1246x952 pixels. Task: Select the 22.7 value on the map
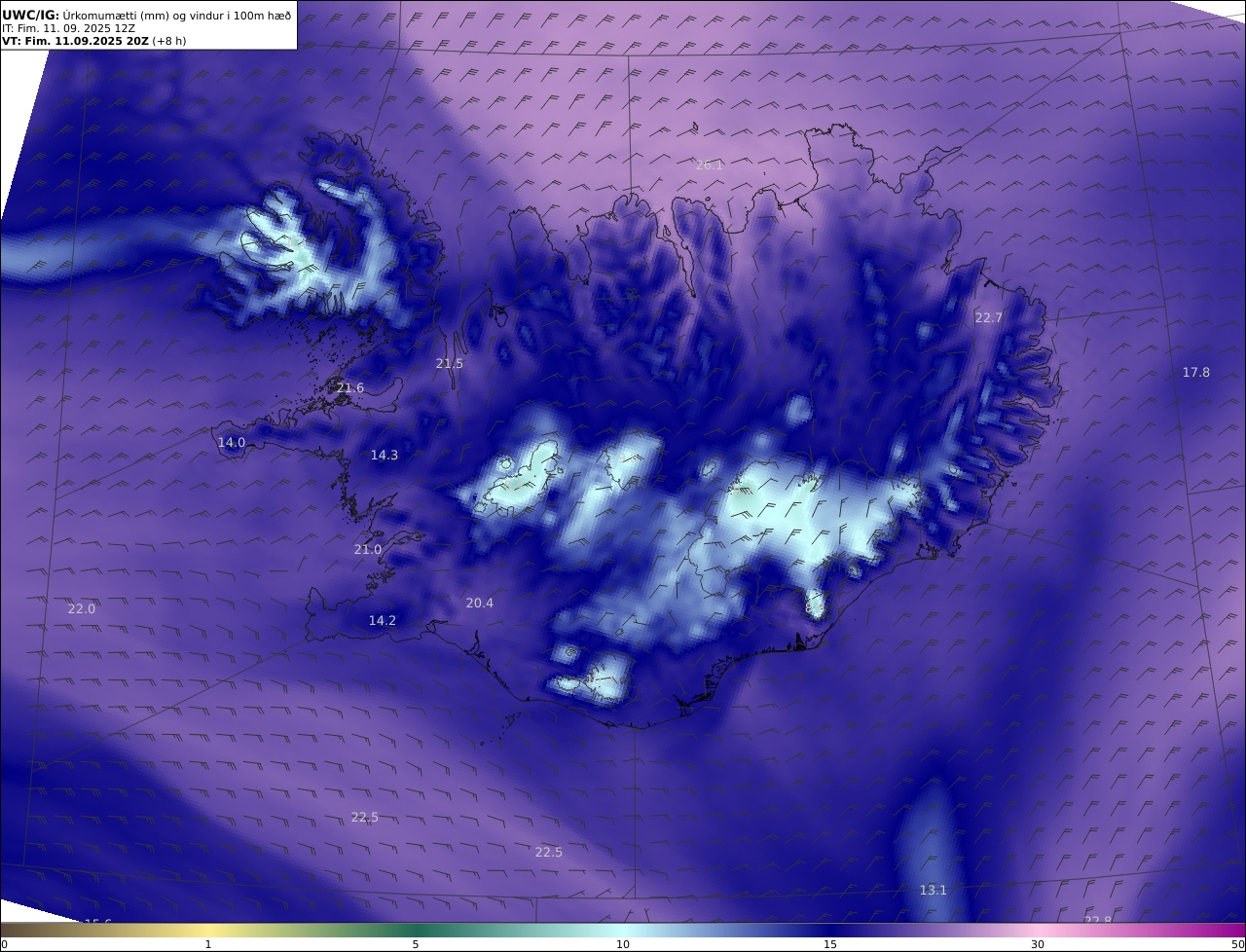[989, 318]
